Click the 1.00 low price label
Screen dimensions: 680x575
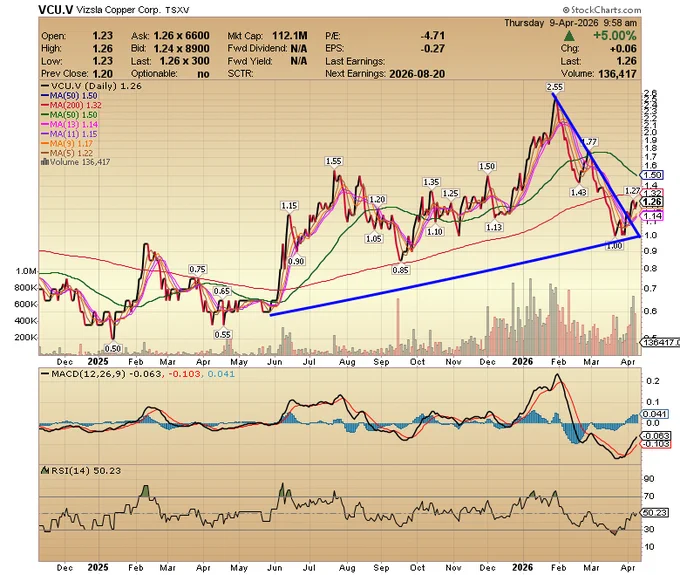(x=615, y=246)
